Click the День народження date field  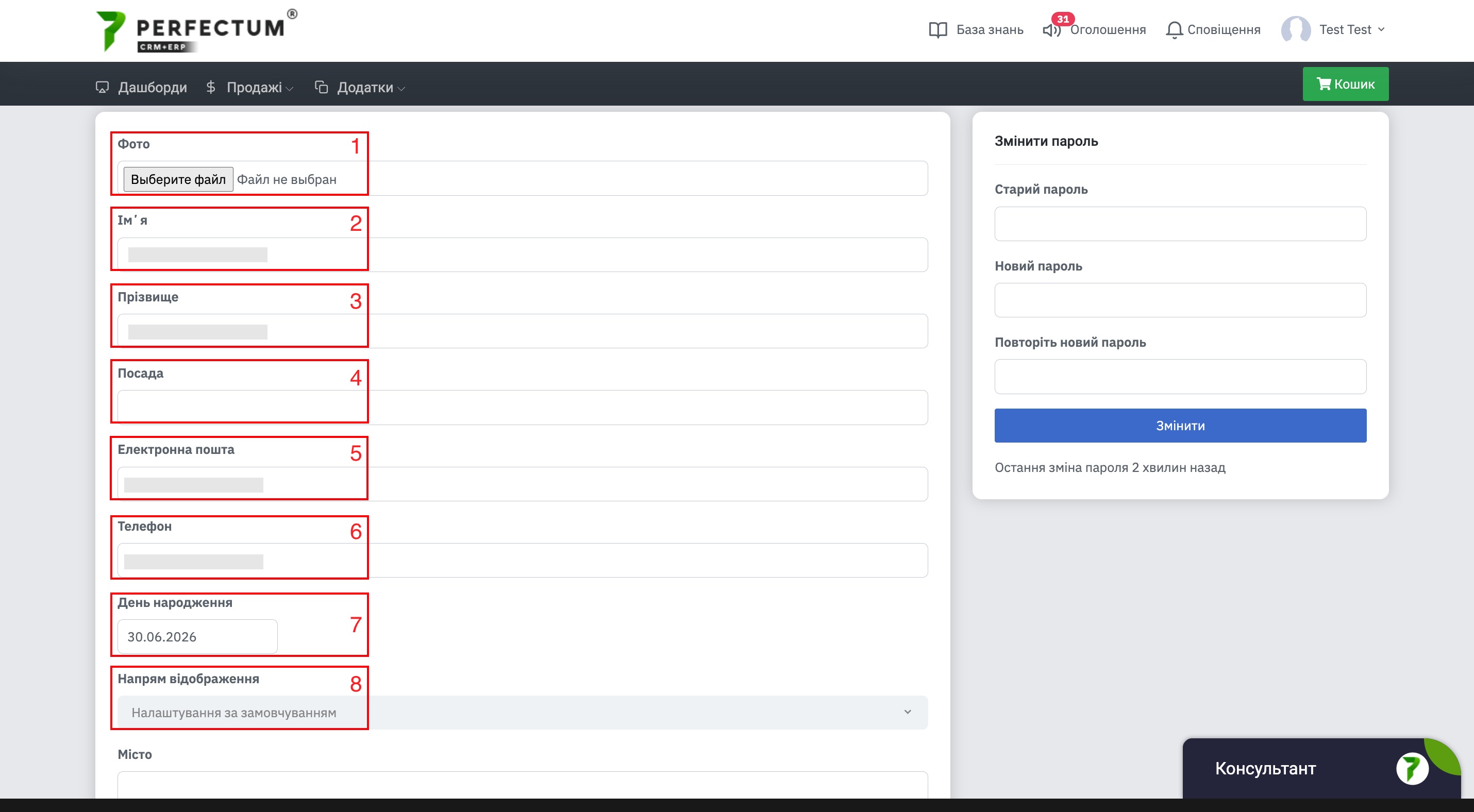pyautogui.click(x=197, y=636)
